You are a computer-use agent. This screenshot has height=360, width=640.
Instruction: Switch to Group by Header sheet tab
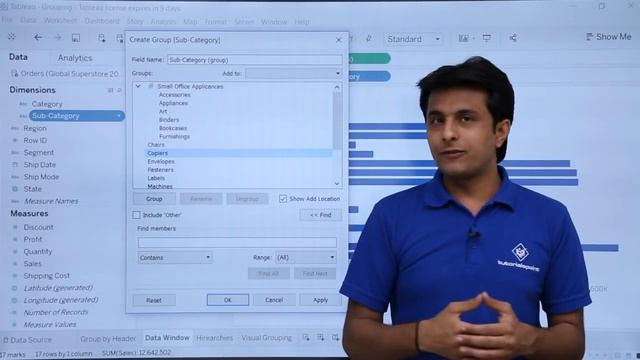pyautogui.click(x=108, y=339)
